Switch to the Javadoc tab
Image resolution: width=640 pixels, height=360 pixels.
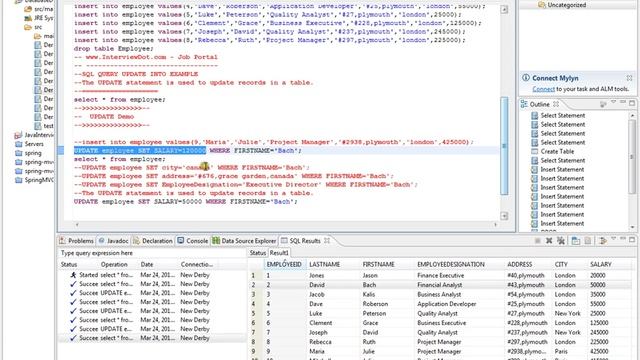[113, 241]
